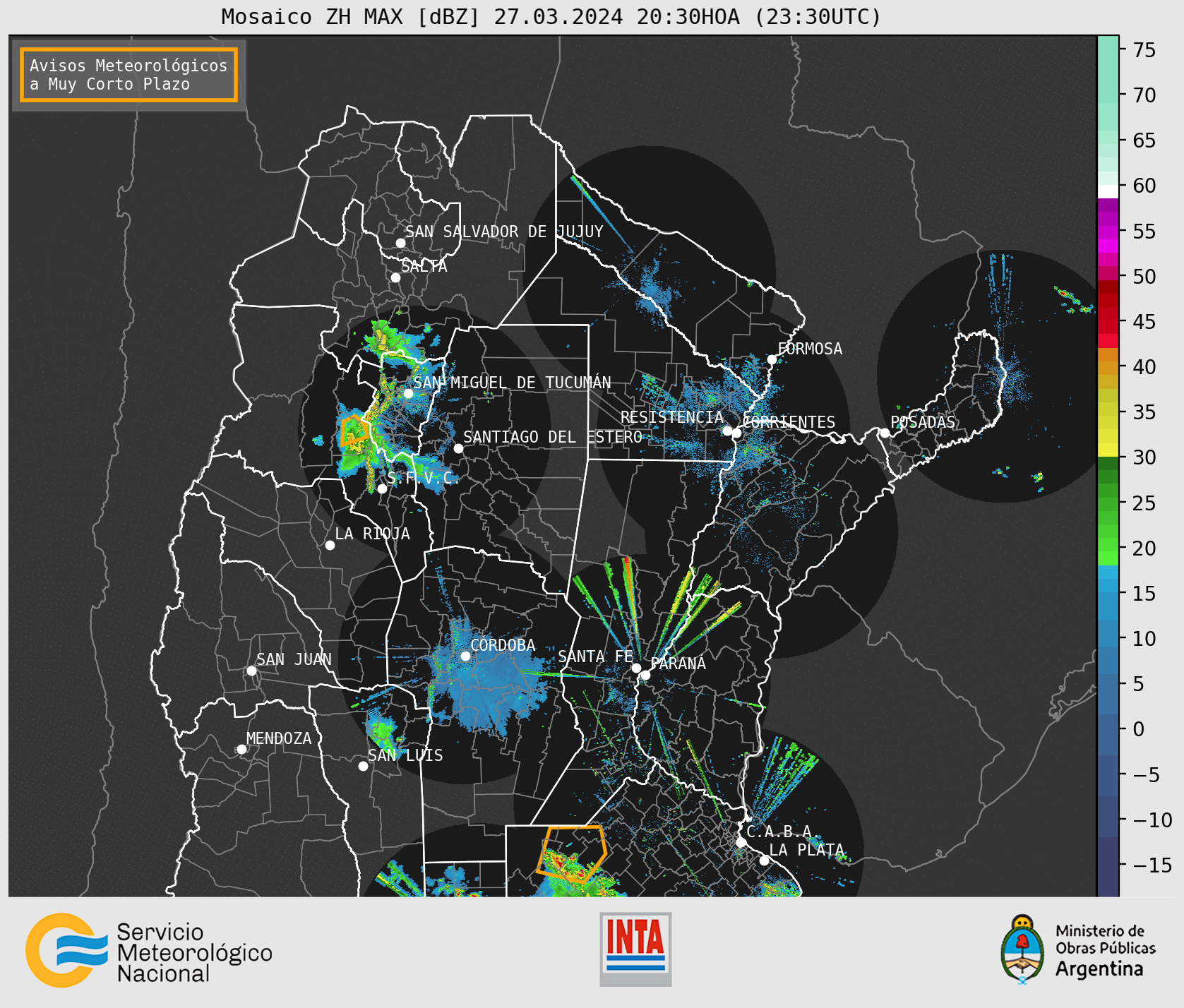Click the 75 value on the dBZ scale
The height and width of the screenshot is (1008, 1184).
(1144, 50)
